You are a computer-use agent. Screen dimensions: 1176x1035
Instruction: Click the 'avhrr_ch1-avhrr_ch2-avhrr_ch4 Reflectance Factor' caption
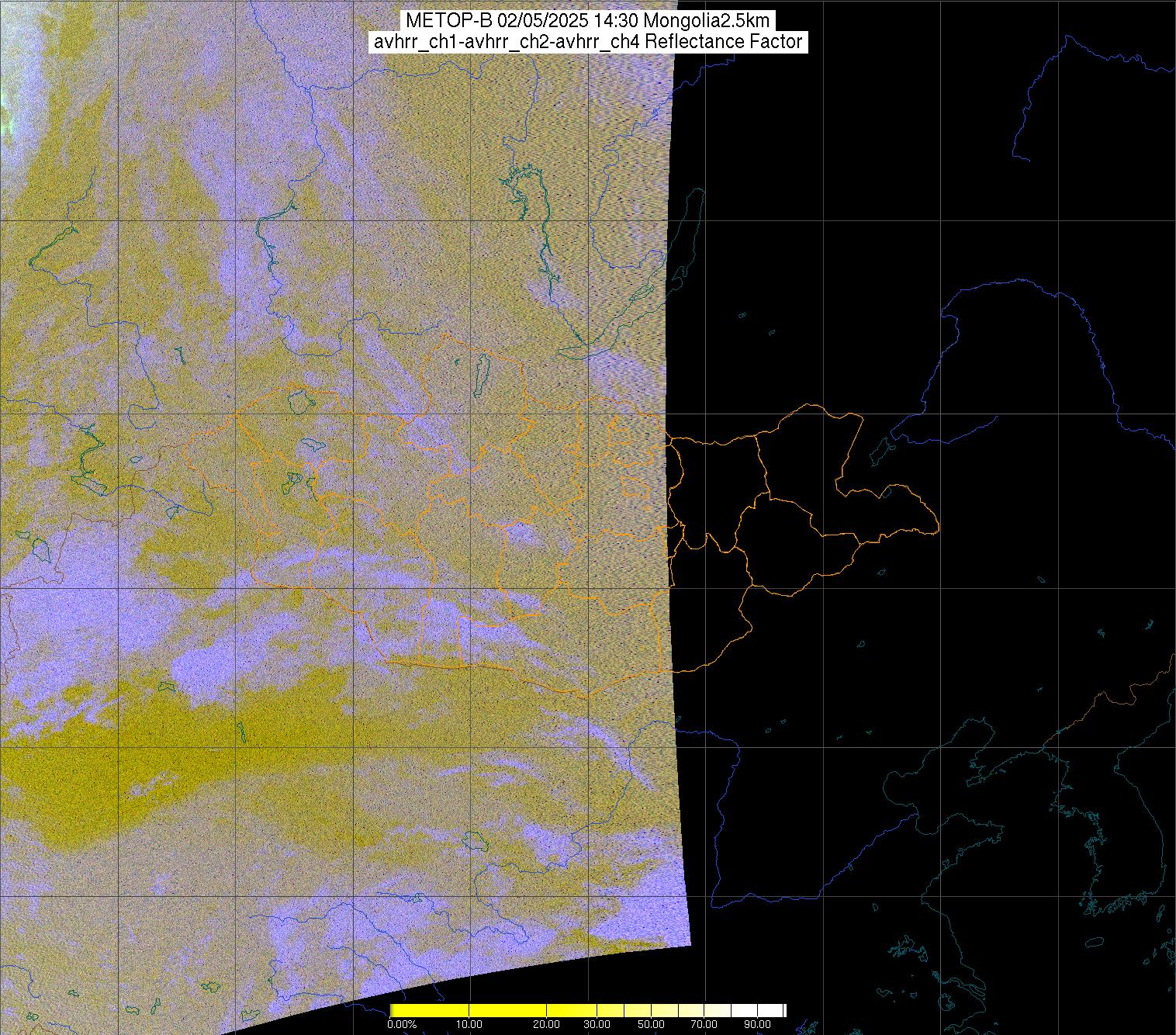(x=588, y=42)
